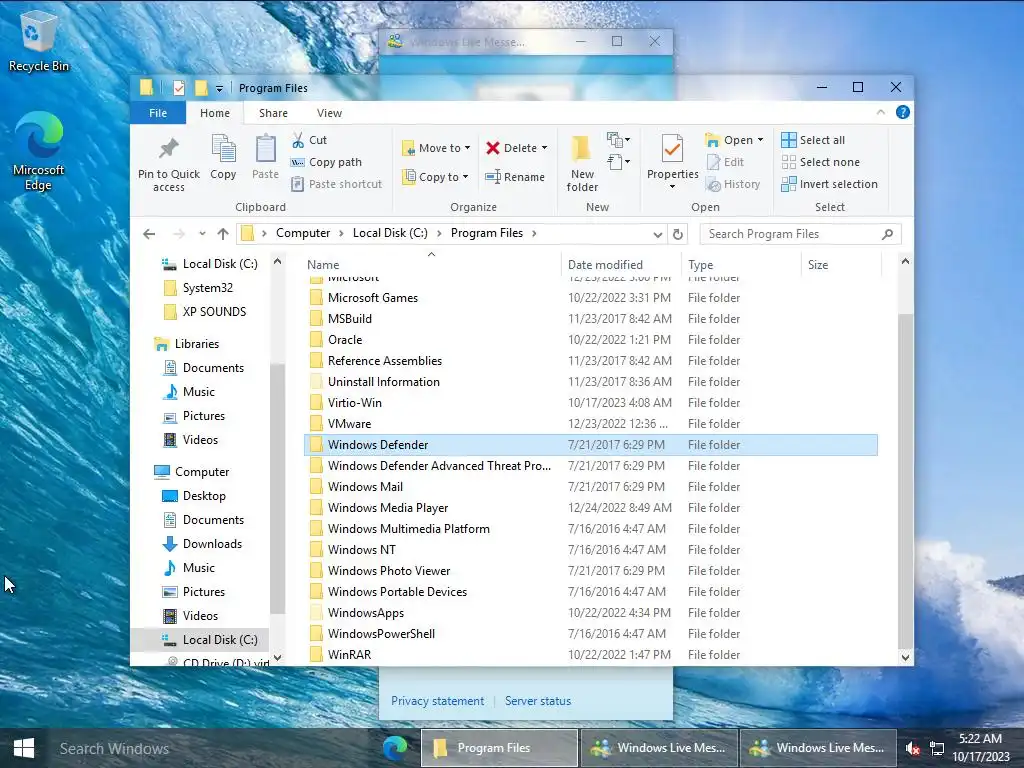
Task: Open the Copy to dropdown
Action: (436, 176)
